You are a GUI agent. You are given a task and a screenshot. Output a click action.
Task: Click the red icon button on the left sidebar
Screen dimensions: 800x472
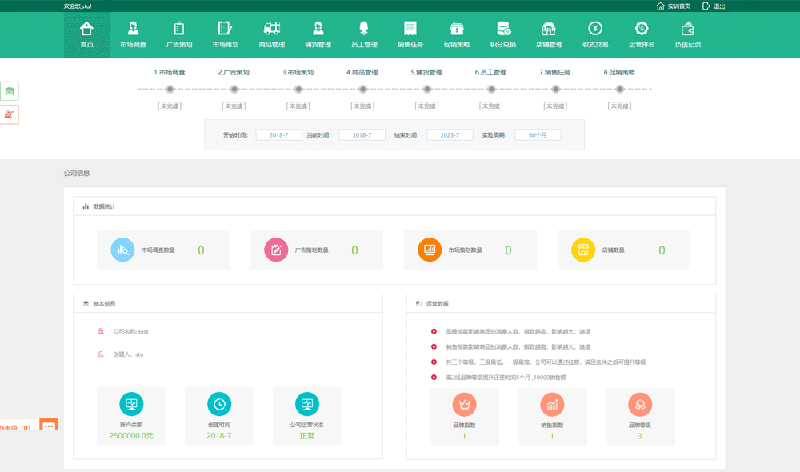[10, 115]
